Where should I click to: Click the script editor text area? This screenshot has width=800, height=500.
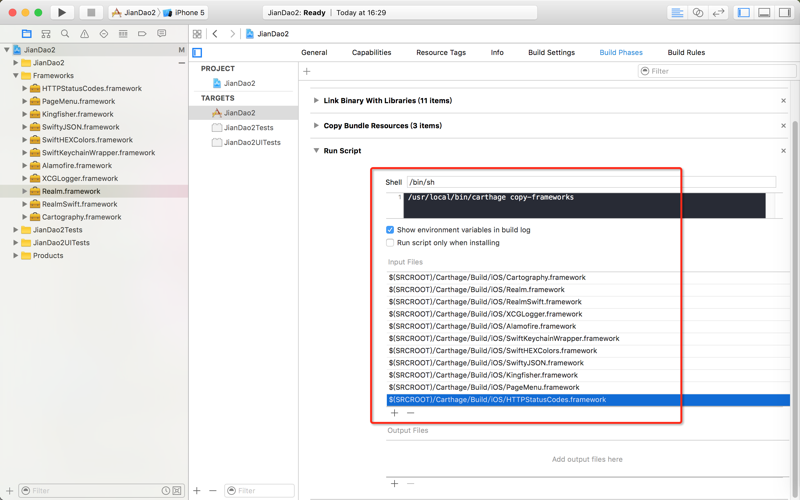pos(584,205)
